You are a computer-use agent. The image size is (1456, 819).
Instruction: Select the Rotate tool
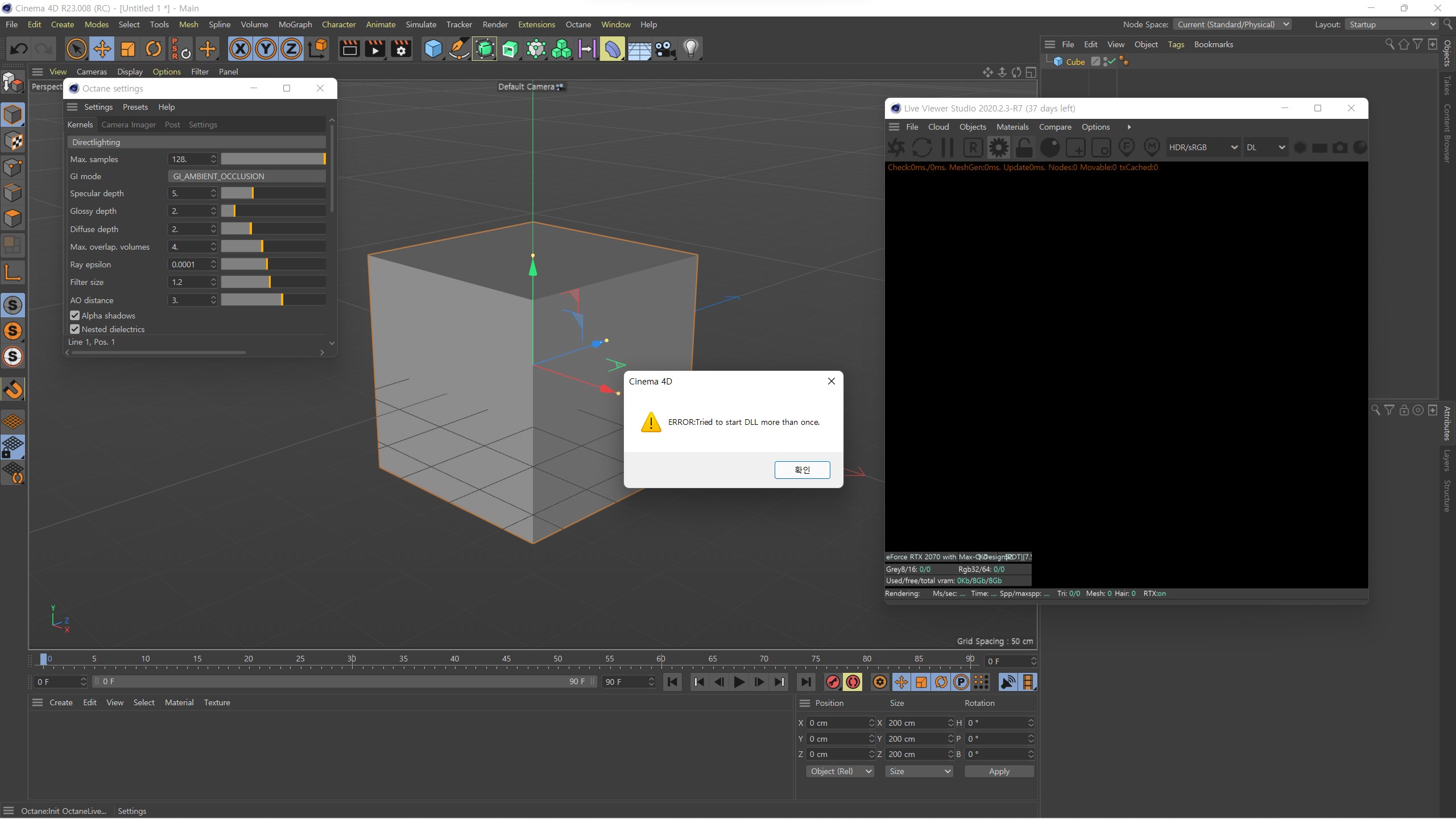pyautogui.click(x=154, y=49)
